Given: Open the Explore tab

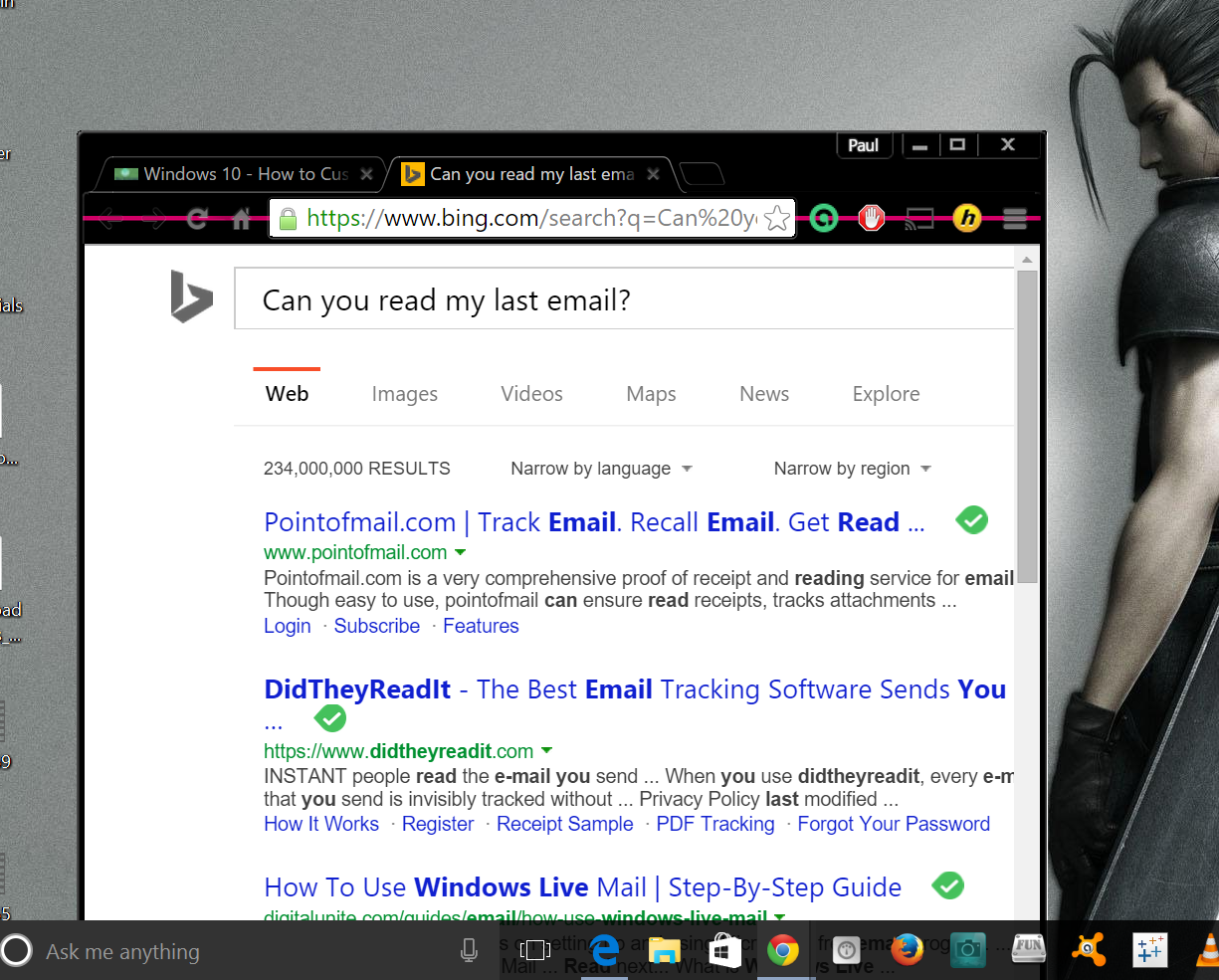Looking at the screenshot, I should coord(886,394).
